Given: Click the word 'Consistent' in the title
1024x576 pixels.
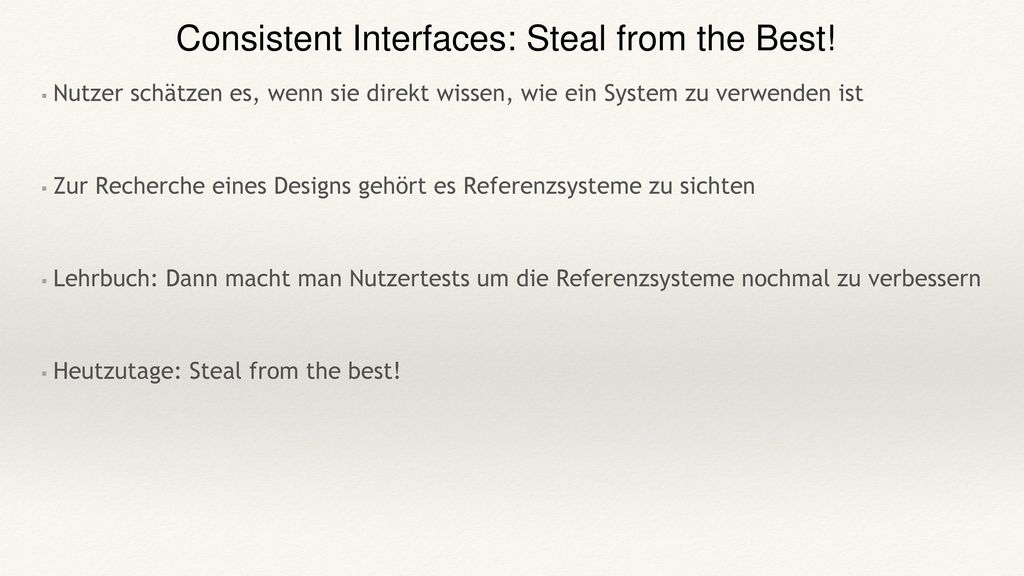Looking at the screenshot, I should coord(259,39).
